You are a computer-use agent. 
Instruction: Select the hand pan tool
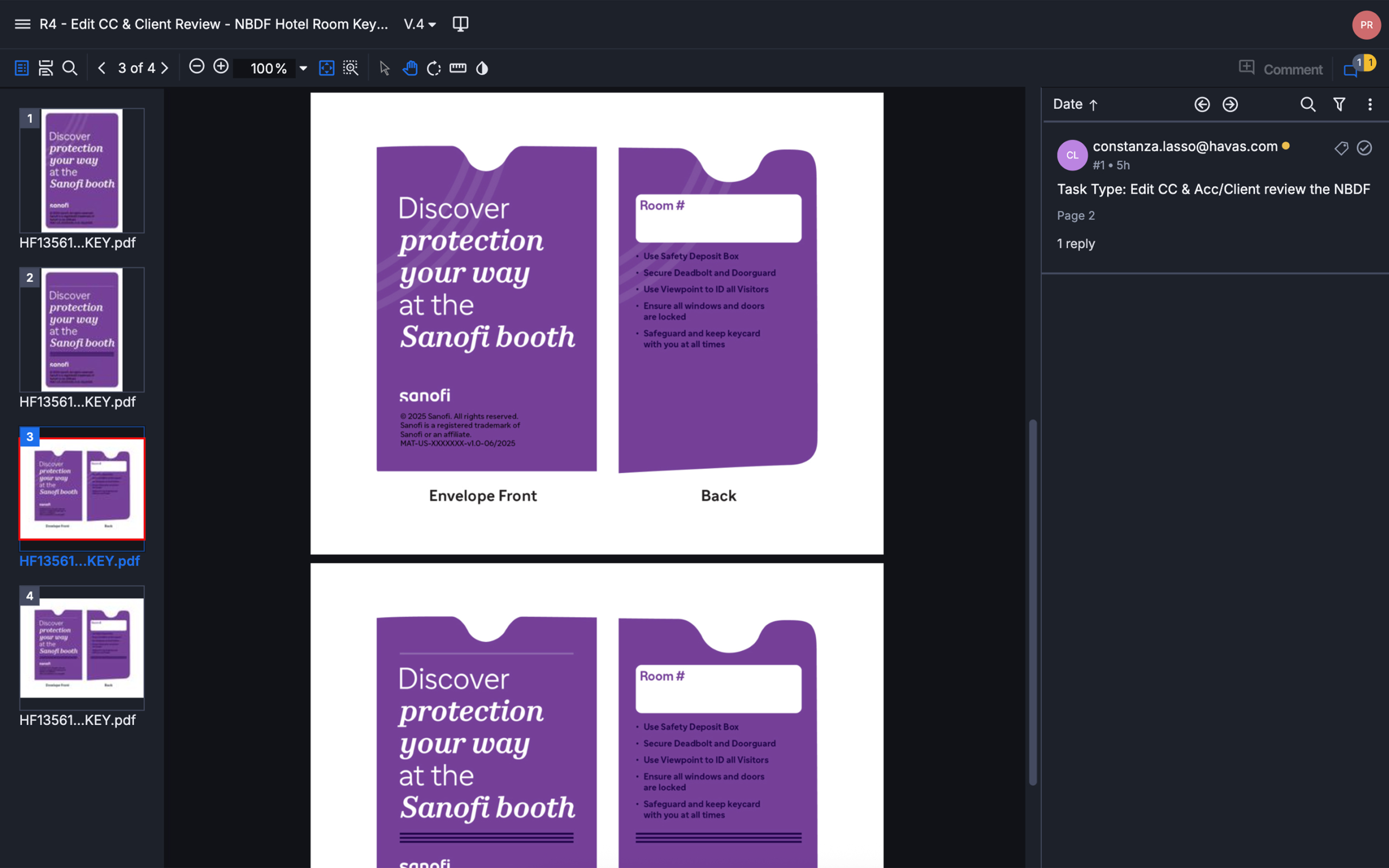point(410,68)
